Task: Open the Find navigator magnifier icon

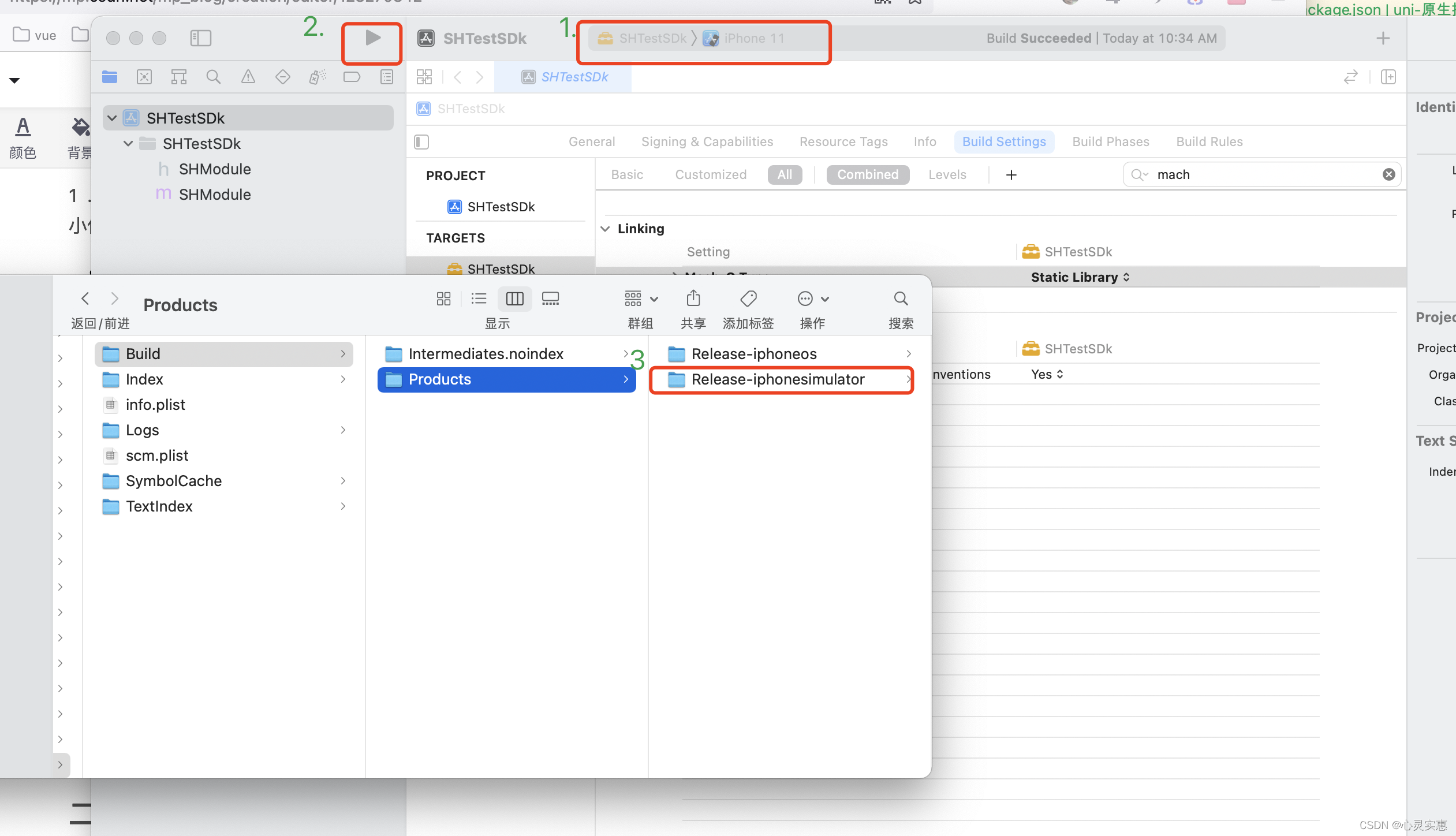Action: 213,77
